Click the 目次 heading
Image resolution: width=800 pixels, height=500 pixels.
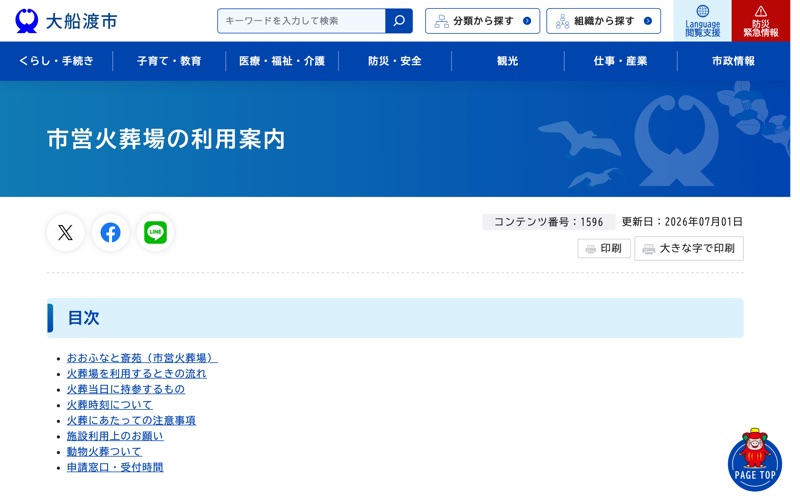click(84, 318)
